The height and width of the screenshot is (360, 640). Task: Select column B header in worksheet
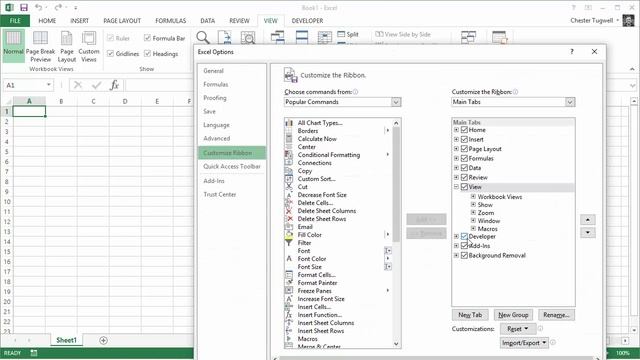(x=61, y=101)
